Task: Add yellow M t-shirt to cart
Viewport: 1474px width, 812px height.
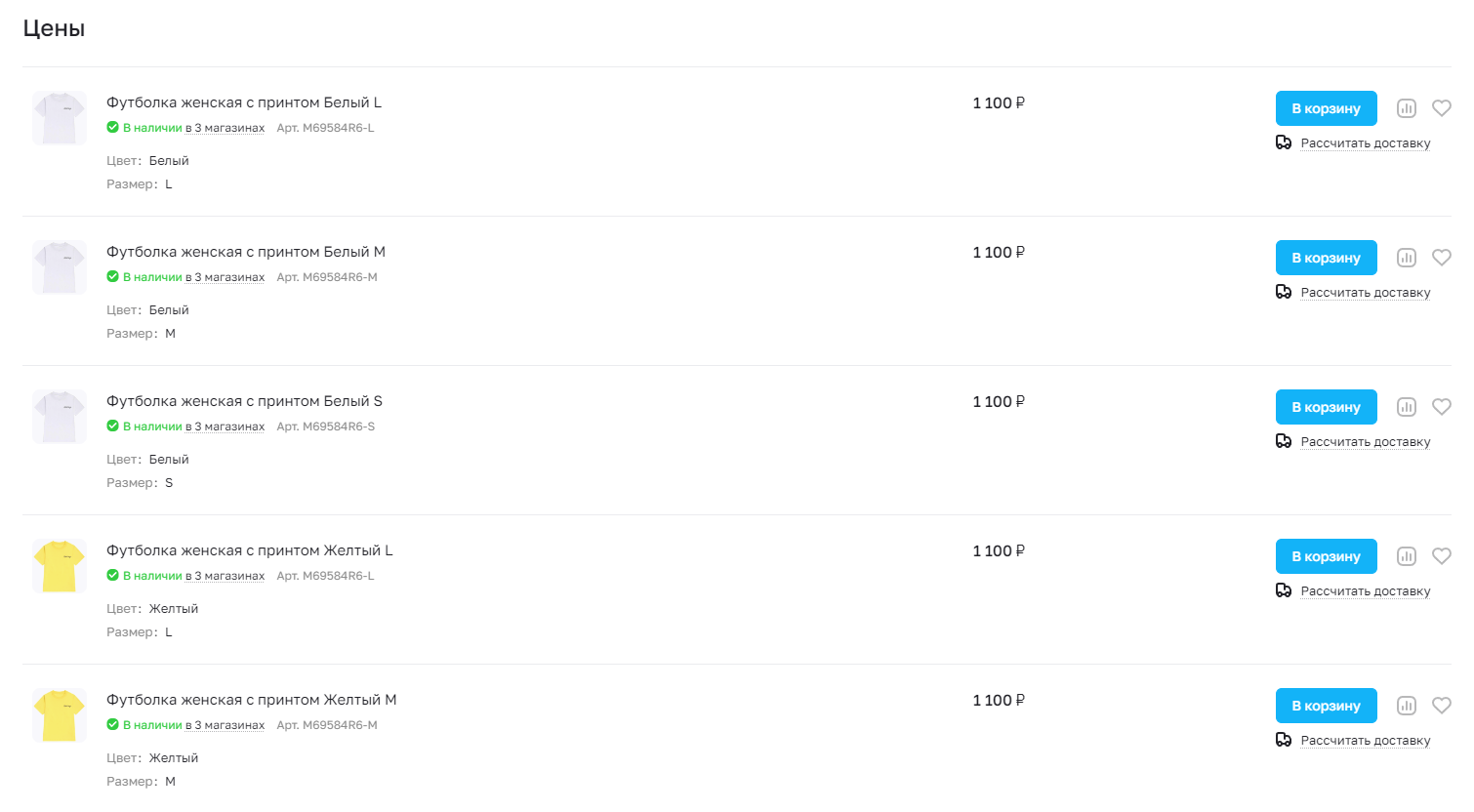Action: click(1326, 706)
